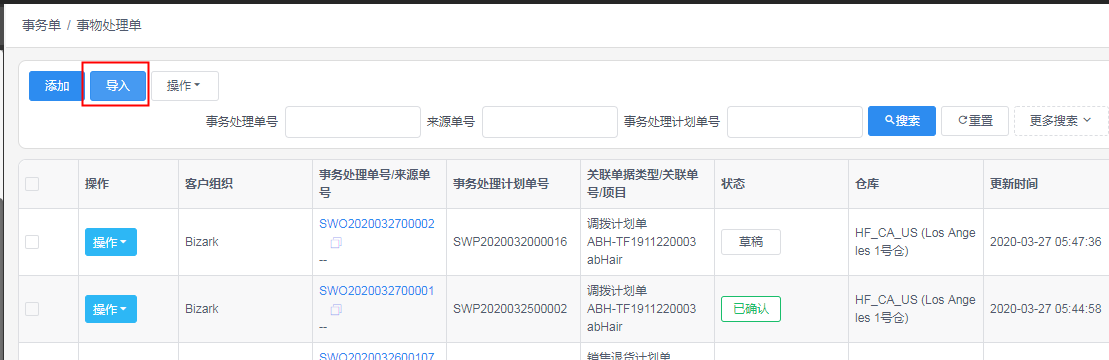
Task: Open 操作 dropdown for SWO2020032700001 row
Action: point(111,309)
